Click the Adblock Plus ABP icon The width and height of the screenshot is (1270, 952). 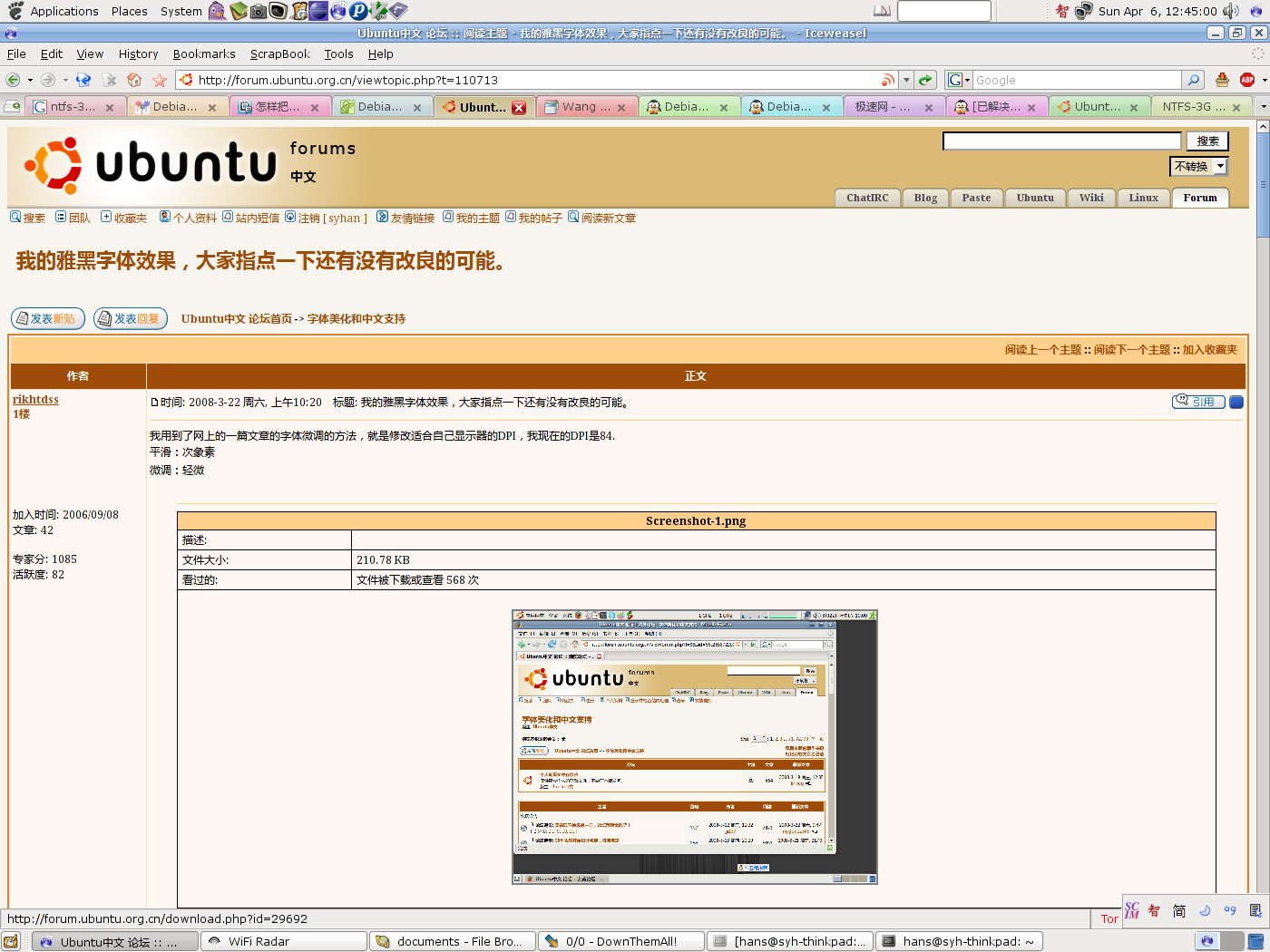1247,80
